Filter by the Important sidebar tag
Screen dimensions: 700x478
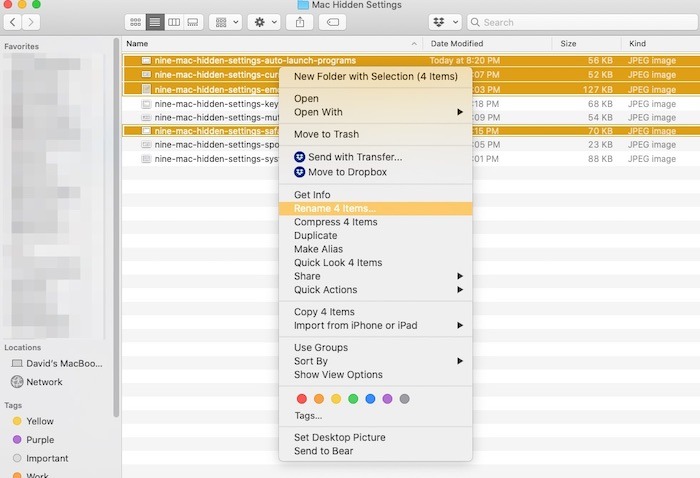41,458
